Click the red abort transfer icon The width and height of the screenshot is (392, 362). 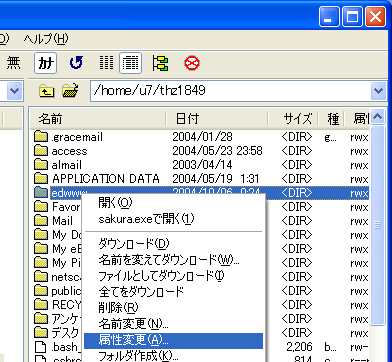192,63
